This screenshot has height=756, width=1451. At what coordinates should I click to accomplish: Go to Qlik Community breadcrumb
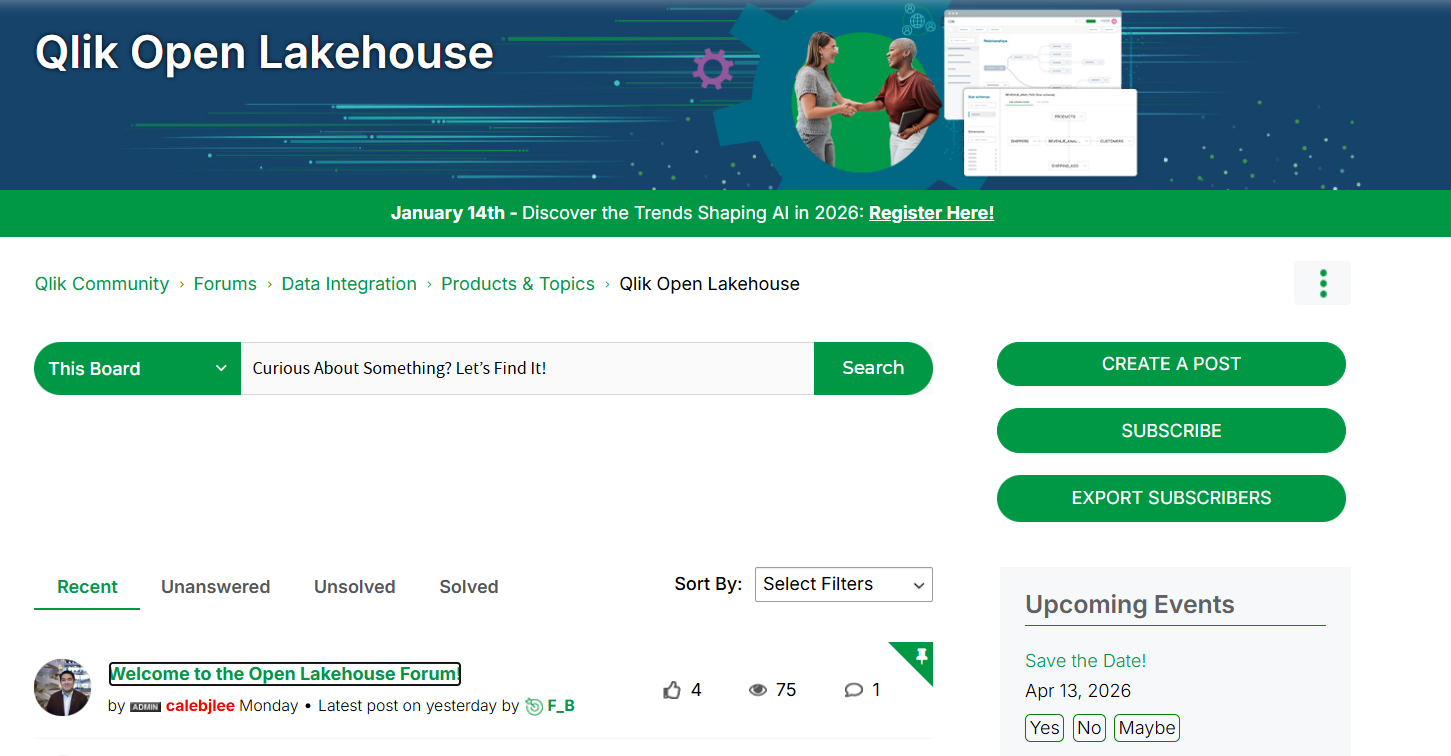click(102, 284)
